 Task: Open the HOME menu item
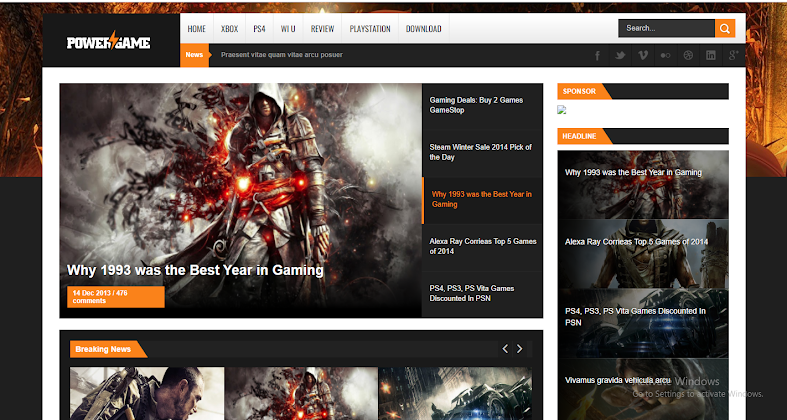tap(196, 29)
